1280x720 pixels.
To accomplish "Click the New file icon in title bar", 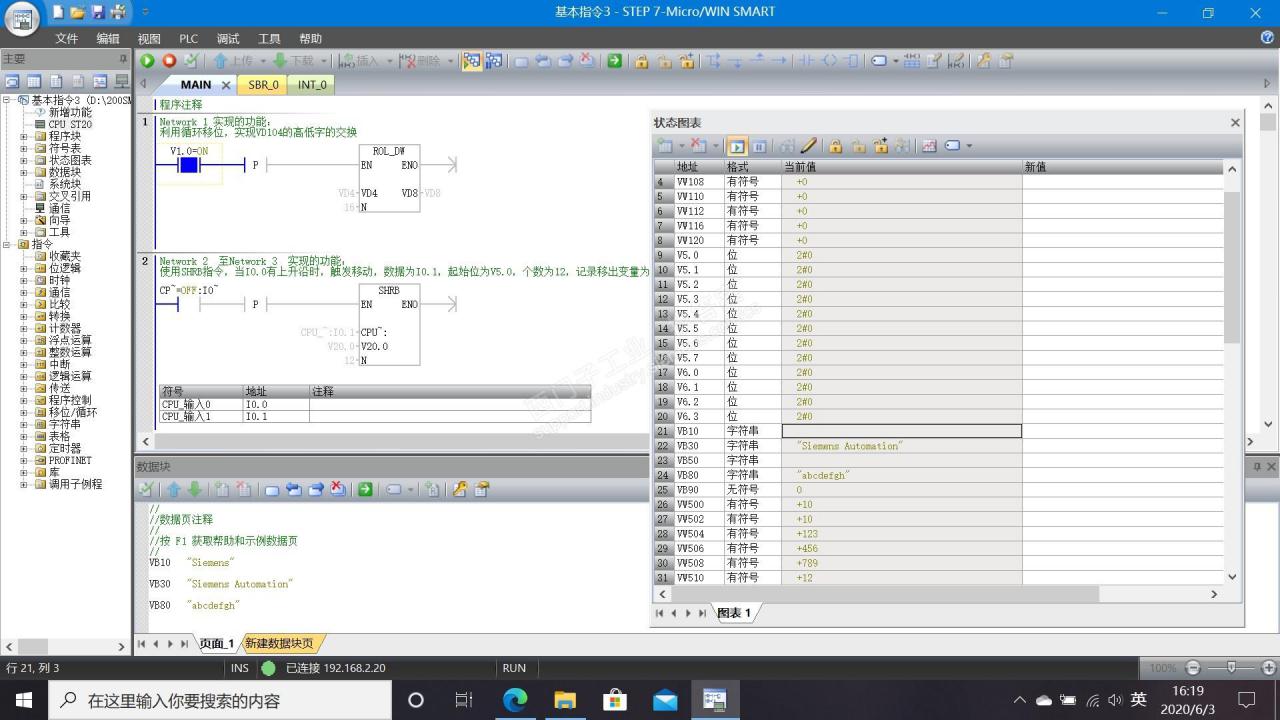I will click(58, 12).
